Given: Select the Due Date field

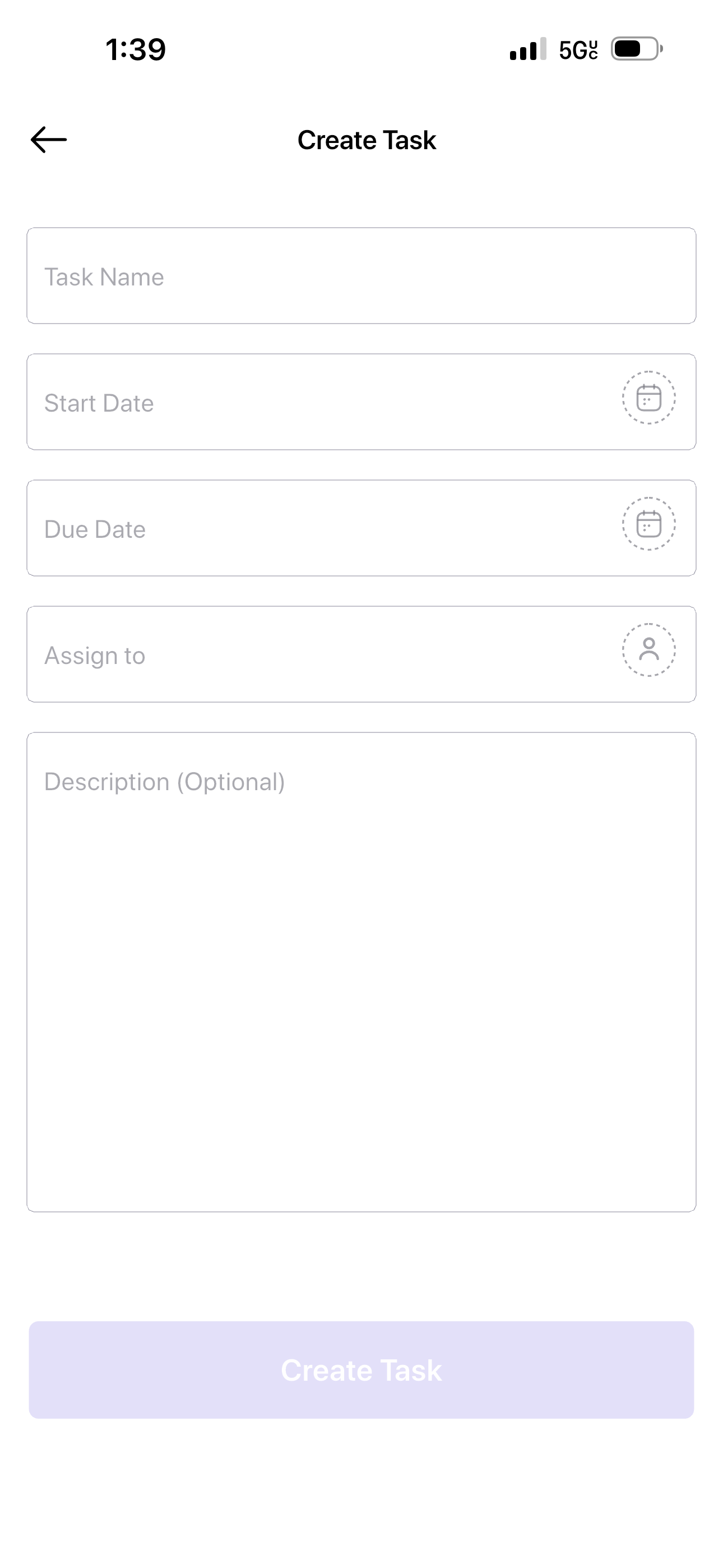Looking at the screenshot, I should (x=361, y=528).
